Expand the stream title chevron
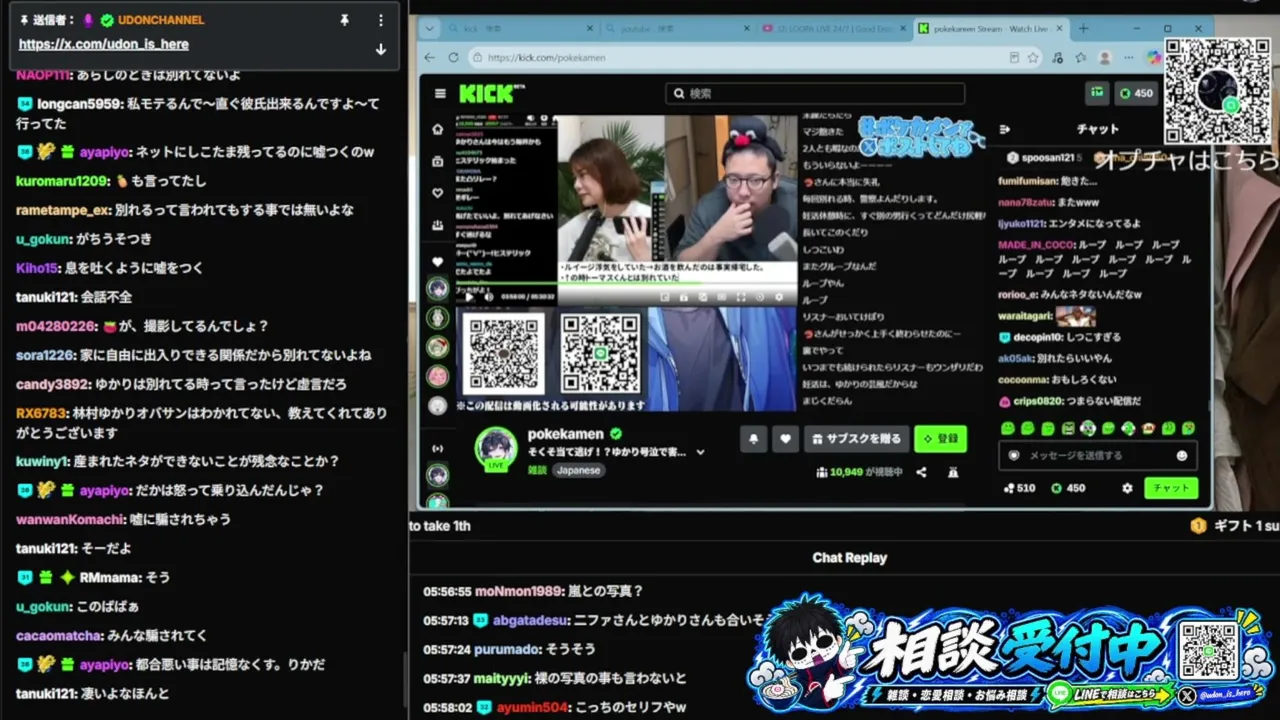The height and width of the screenshot is (720, 1280). click(700, 452)
